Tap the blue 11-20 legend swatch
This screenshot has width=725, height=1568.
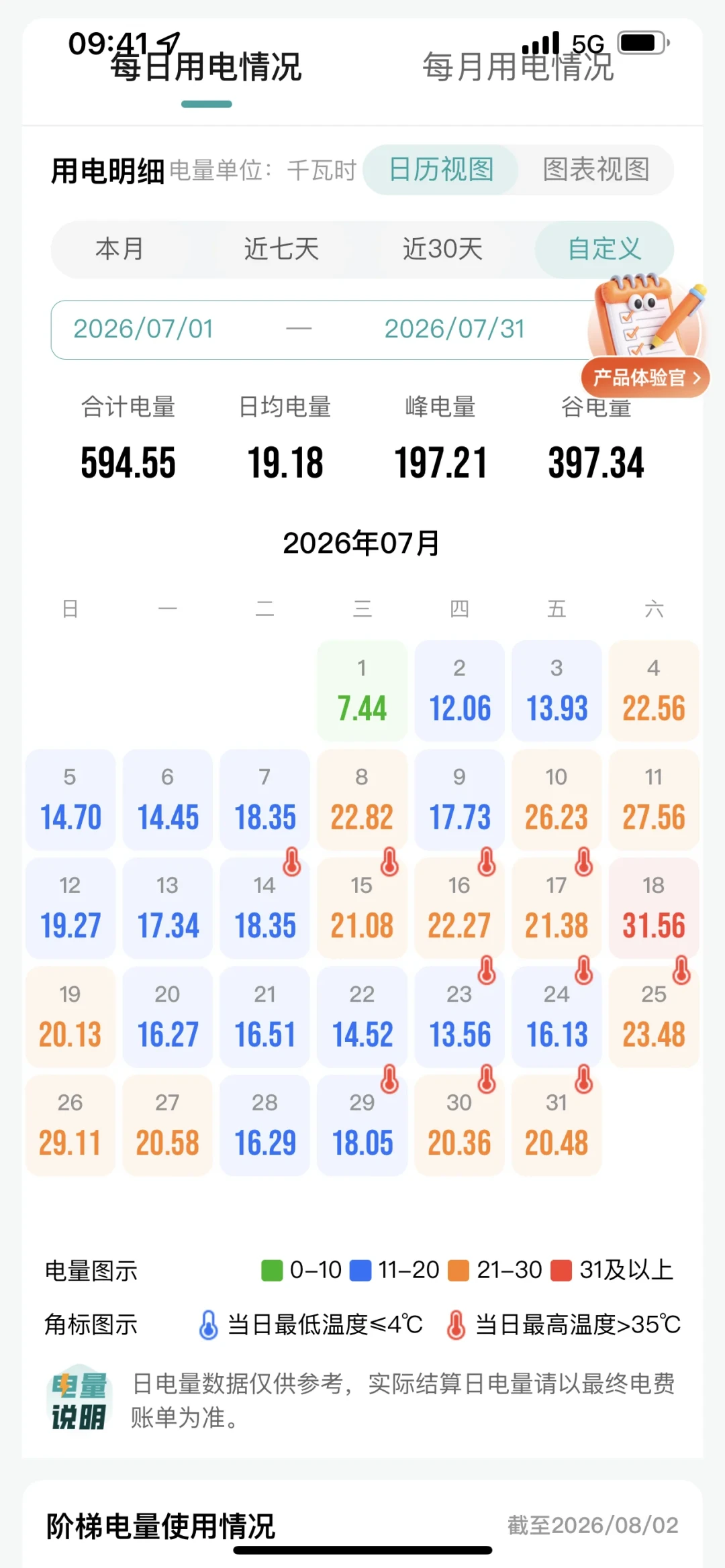(360, 1270)
